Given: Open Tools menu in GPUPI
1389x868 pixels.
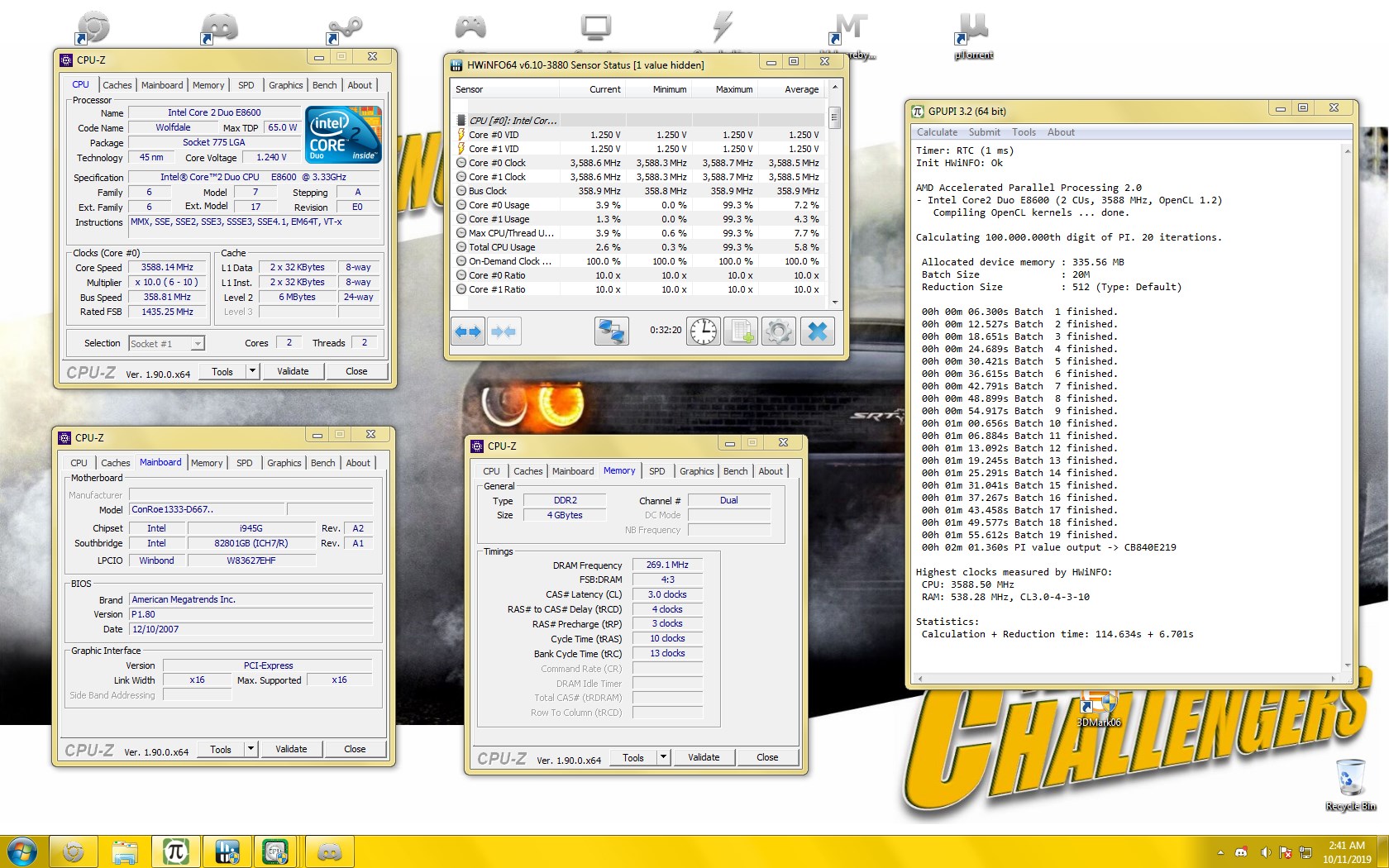Looking at the screenshot, I should tap(1024, 132).
